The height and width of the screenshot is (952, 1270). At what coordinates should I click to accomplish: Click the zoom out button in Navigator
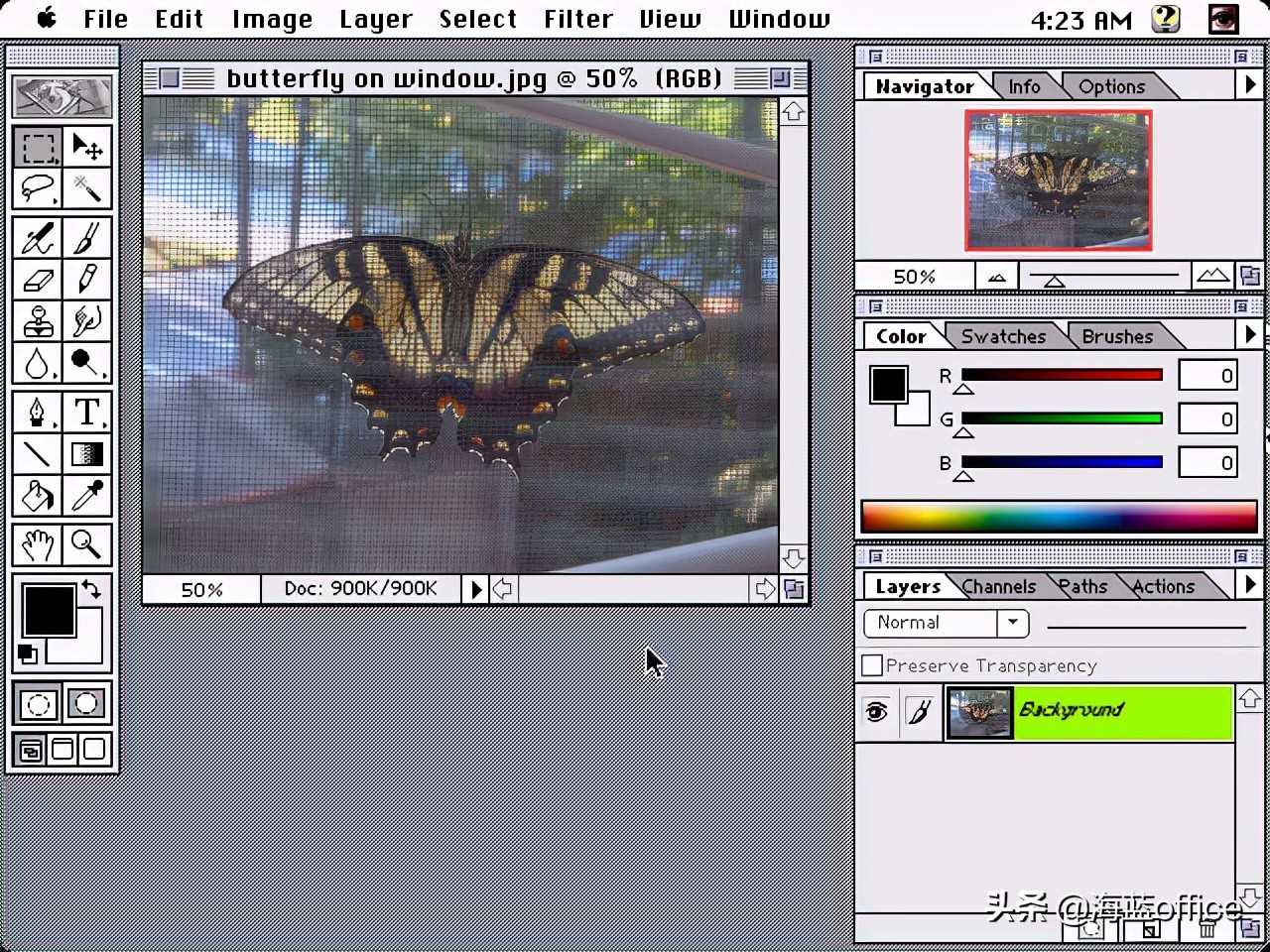[996, 277]
